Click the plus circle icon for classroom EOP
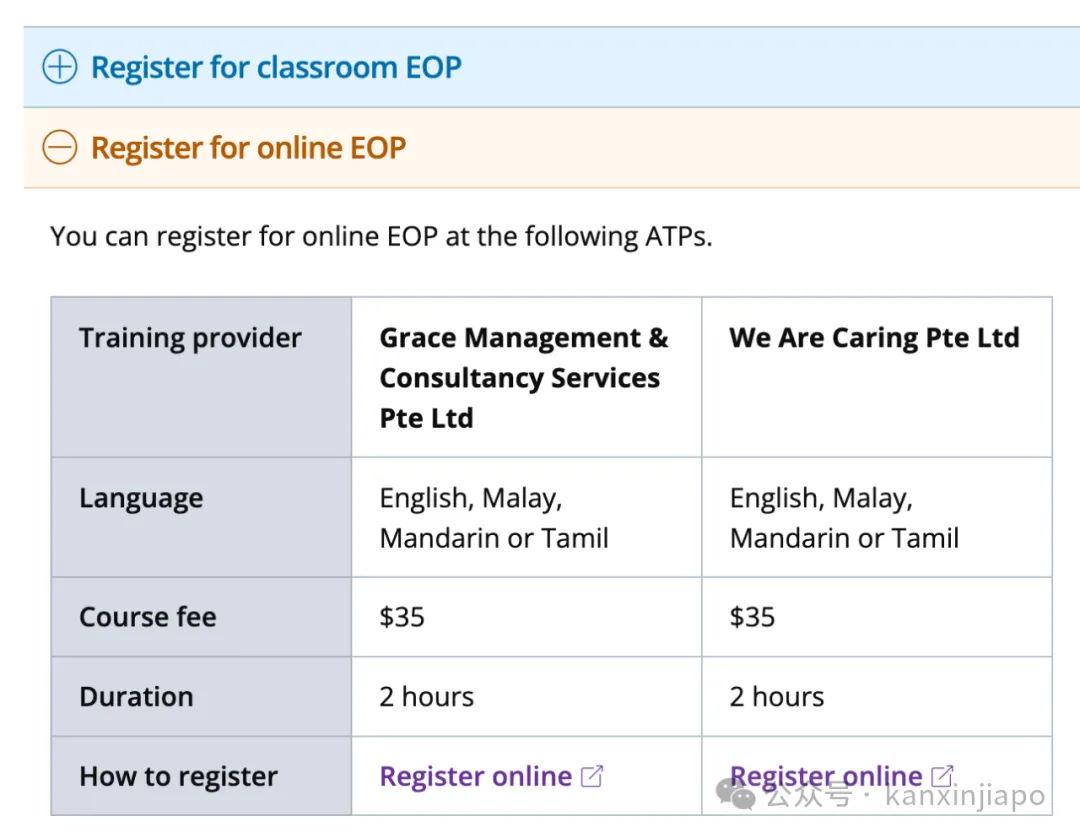Image resolution: width=1080 pixels, height=838 pixels. click(60, 67)
